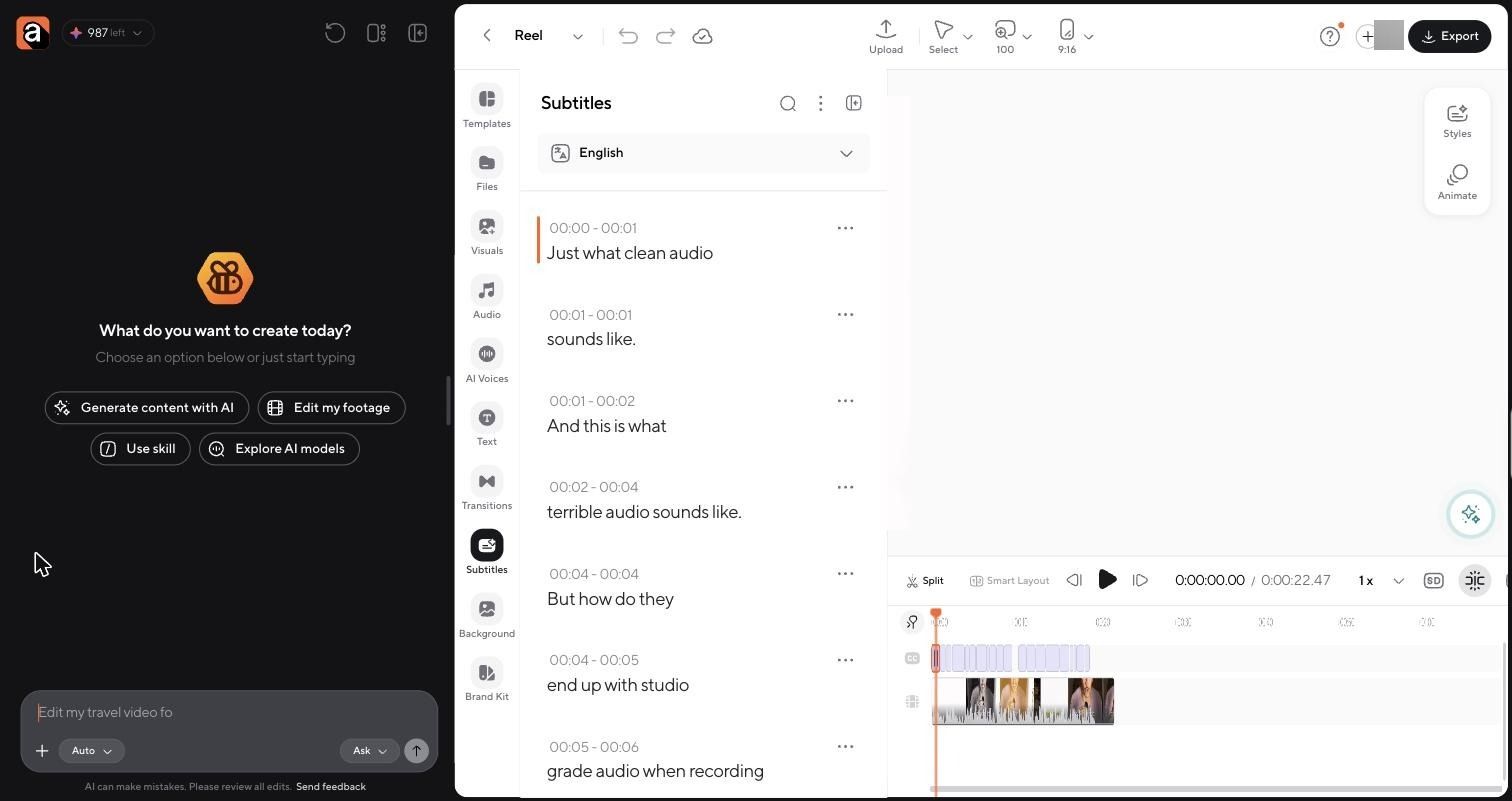1512x801 pixels.
Task: Click the Undo arrow
Action: point(628,36)
